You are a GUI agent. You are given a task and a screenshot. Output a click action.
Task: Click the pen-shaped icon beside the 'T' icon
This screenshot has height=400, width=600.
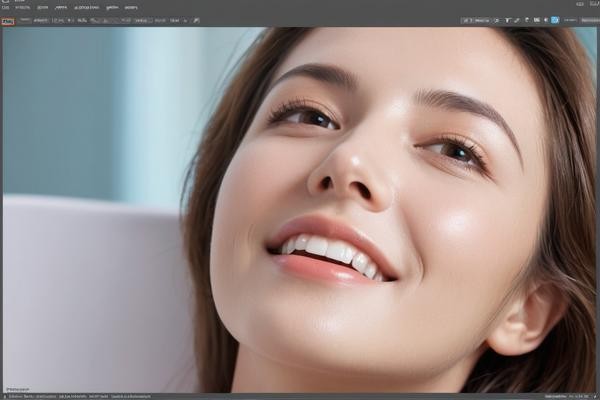coord(518,20)
